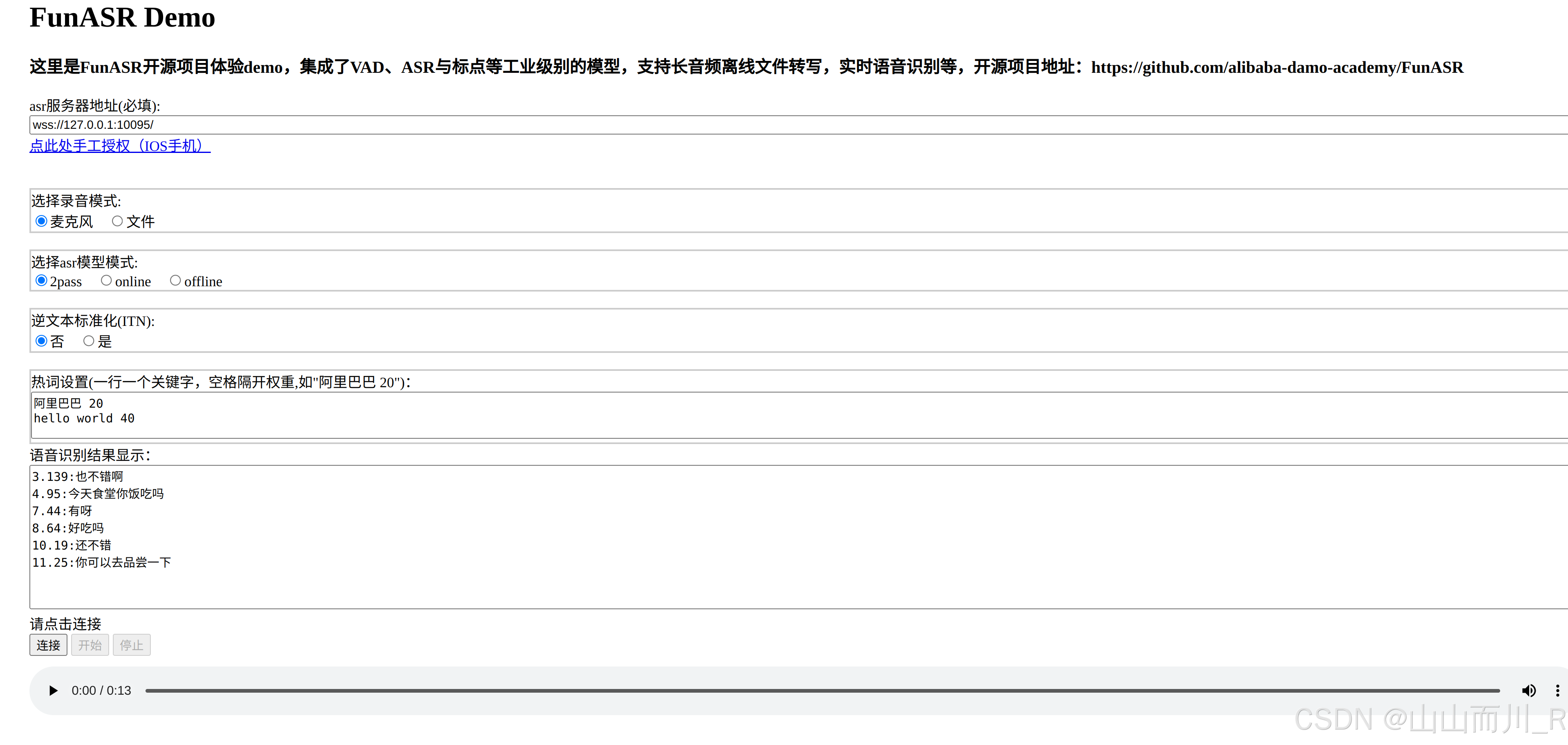
Task: Select 麦克风 recording mode
Action: pos(41,221)
